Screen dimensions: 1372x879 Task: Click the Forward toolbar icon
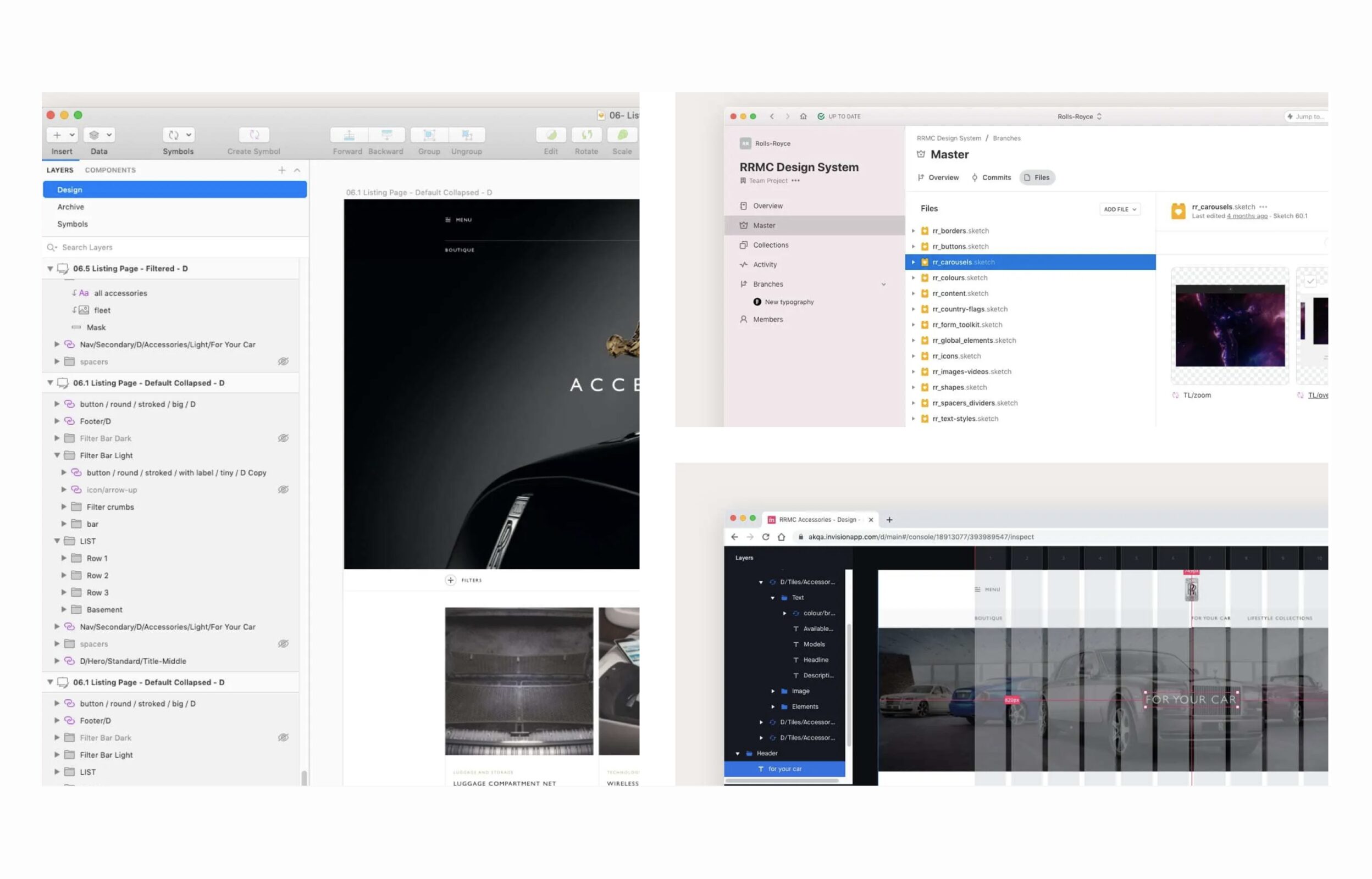click(x=349, y=135)
